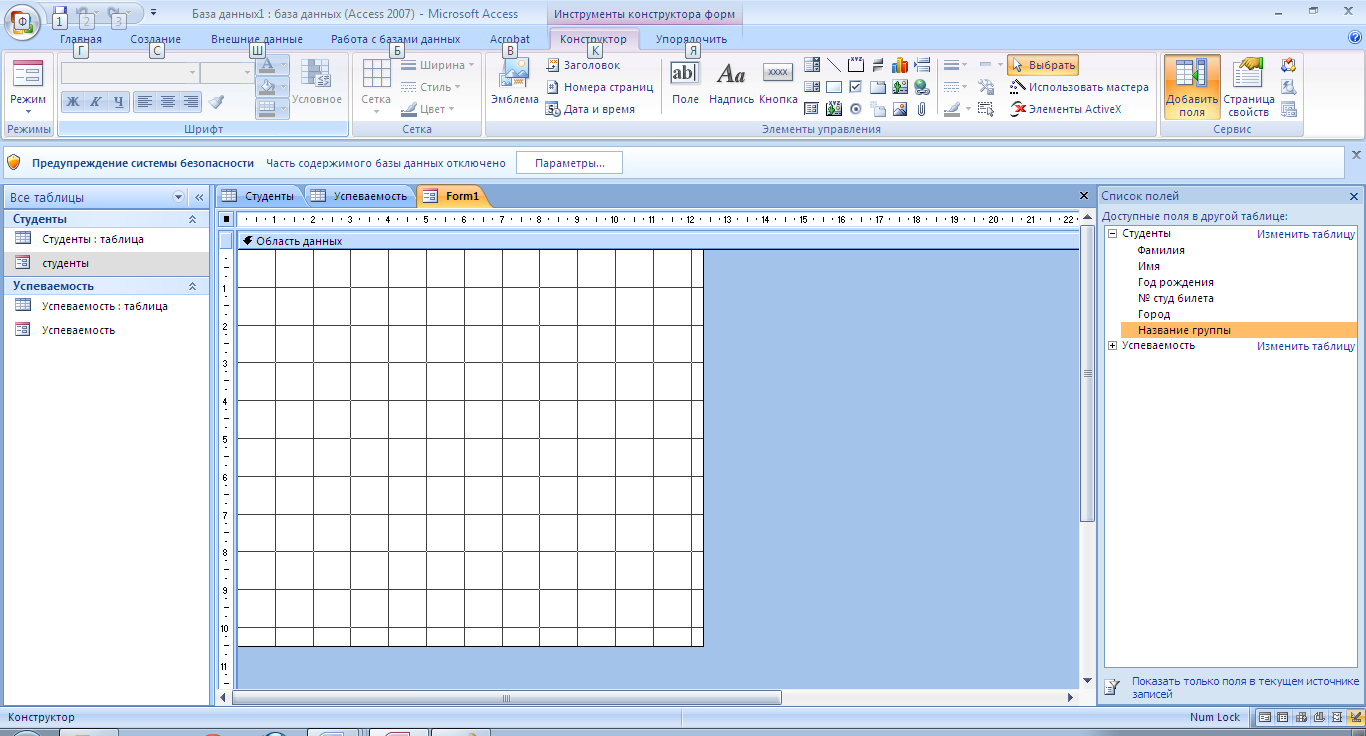Image resolution: width=1366 pixels, height=736 pixels.
Task: Insert Номера страниц page numbers
Action: [x=599, y=87]
